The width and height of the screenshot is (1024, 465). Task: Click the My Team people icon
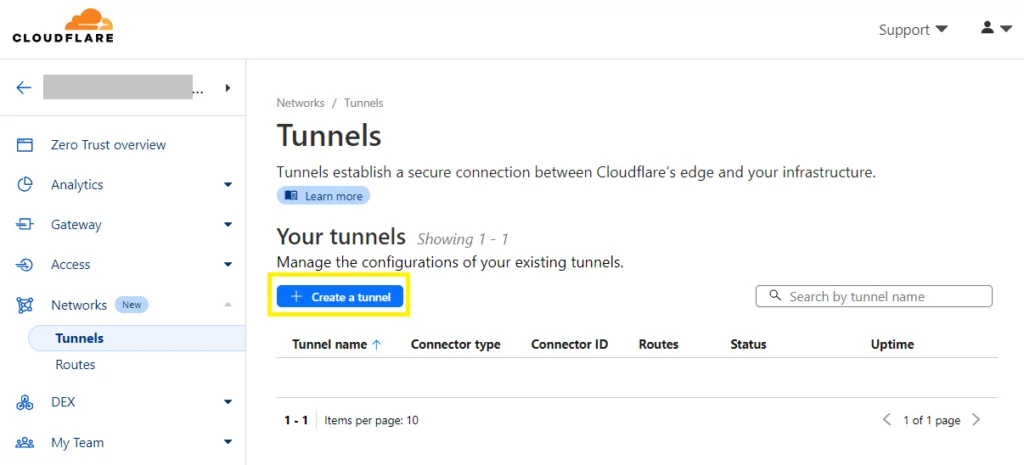pyautogui.click(x=25, y=443)
